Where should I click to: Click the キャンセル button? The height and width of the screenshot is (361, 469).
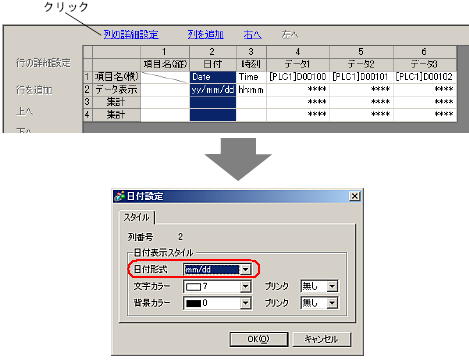(321, 339)
